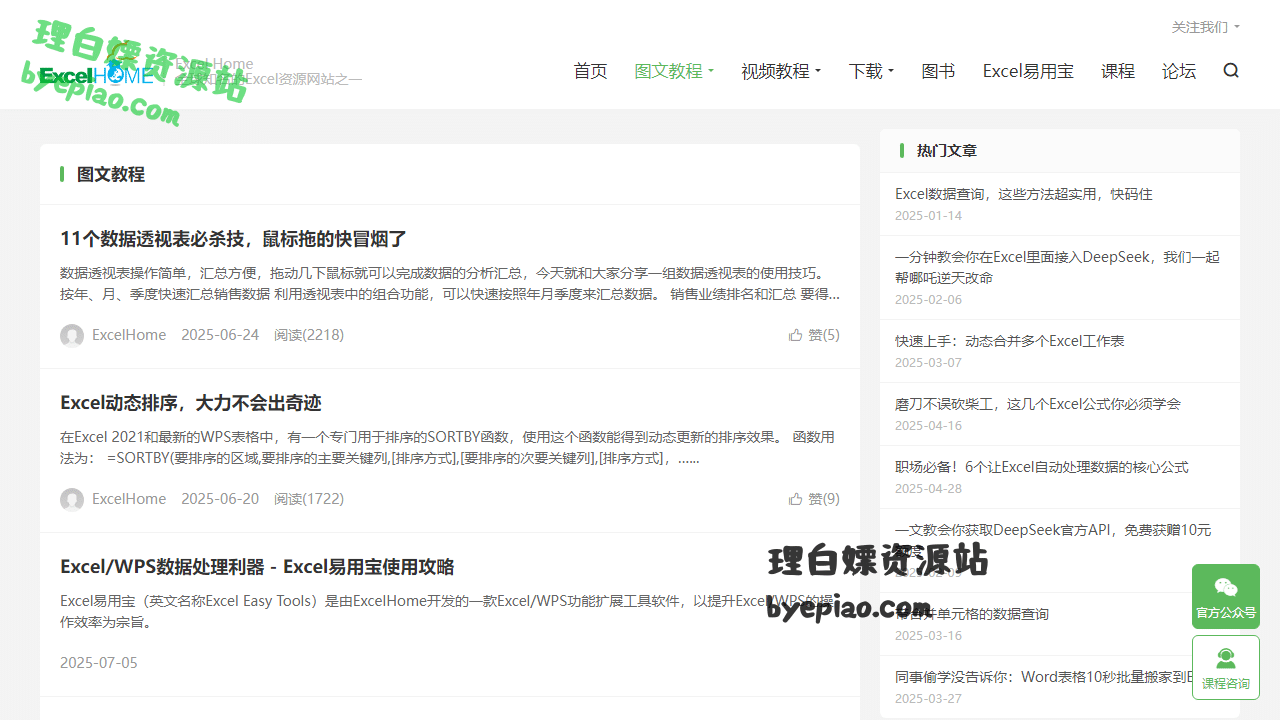This screenshot has height=720, width=1280.
Task: Open article Excel/WPS数据处理利器
Action: click(257, 567)
